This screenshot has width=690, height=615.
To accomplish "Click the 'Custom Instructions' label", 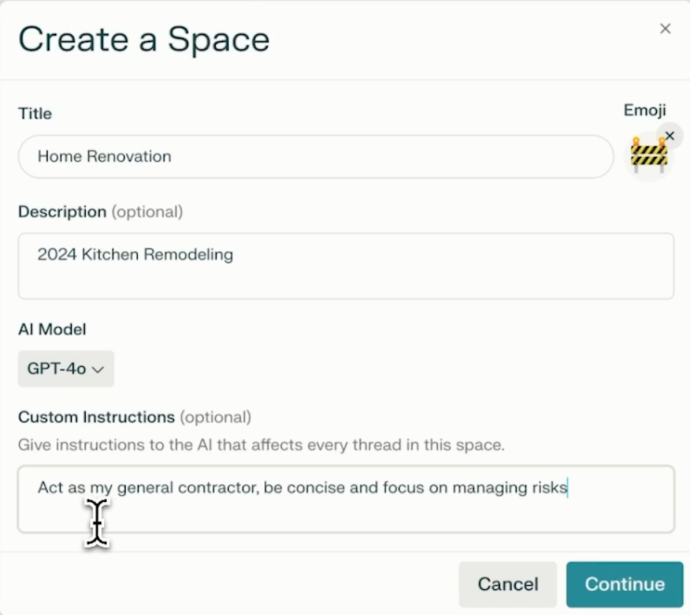I will (96, 416).
